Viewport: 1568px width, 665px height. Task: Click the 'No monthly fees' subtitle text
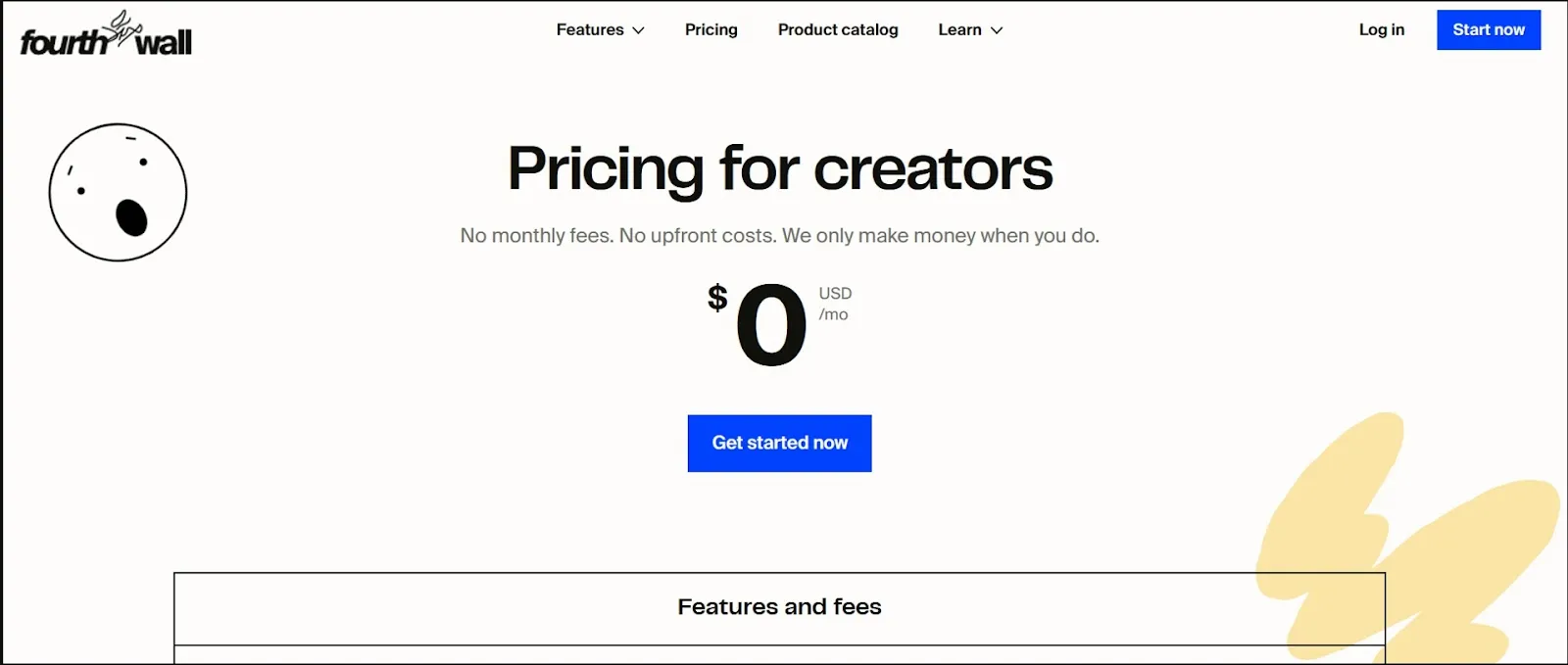pyautogui.click(x=779, y=236)
